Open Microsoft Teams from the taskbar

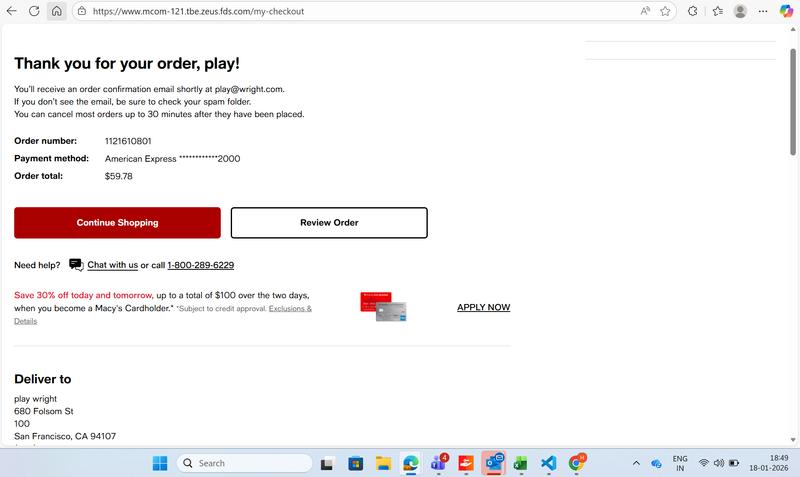pos(437,463)
